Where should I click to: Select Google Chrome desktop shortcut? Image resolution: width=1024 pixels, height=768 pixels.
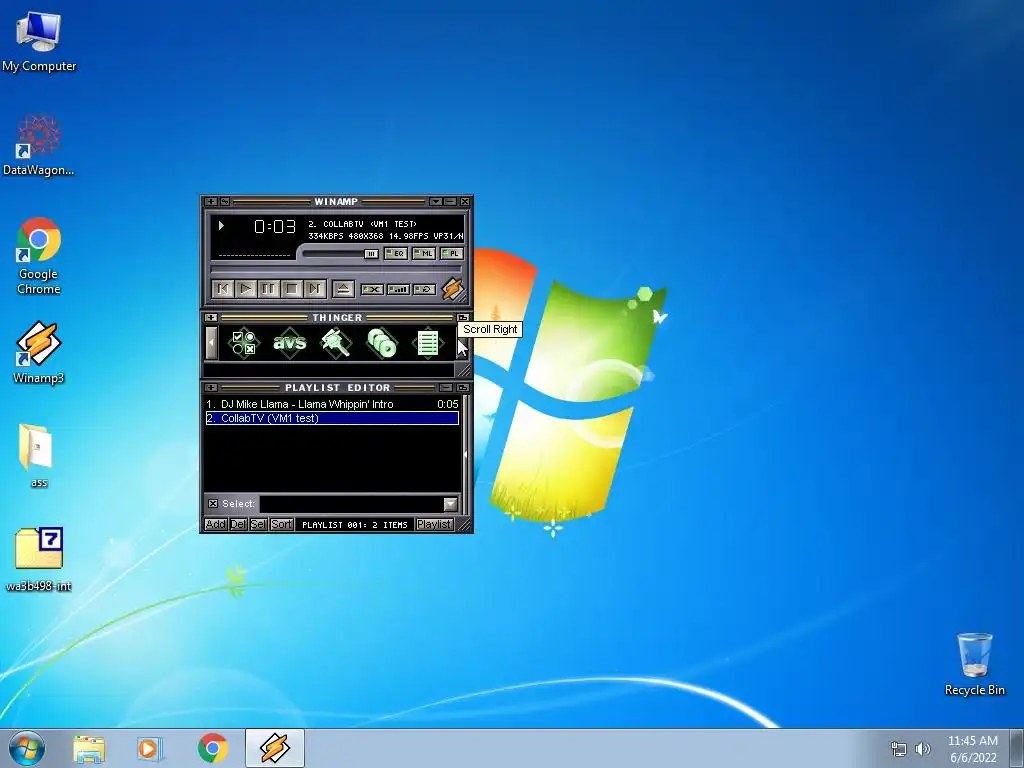pyautogui.click(x=39, y=255)
